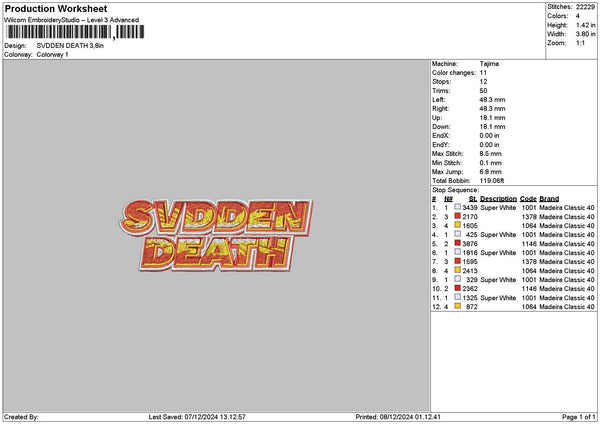The height and width of the screenshot is (424, 600).
Task: Select Madeira Classic 40 in stop row 872
Action: coord(567,307)
